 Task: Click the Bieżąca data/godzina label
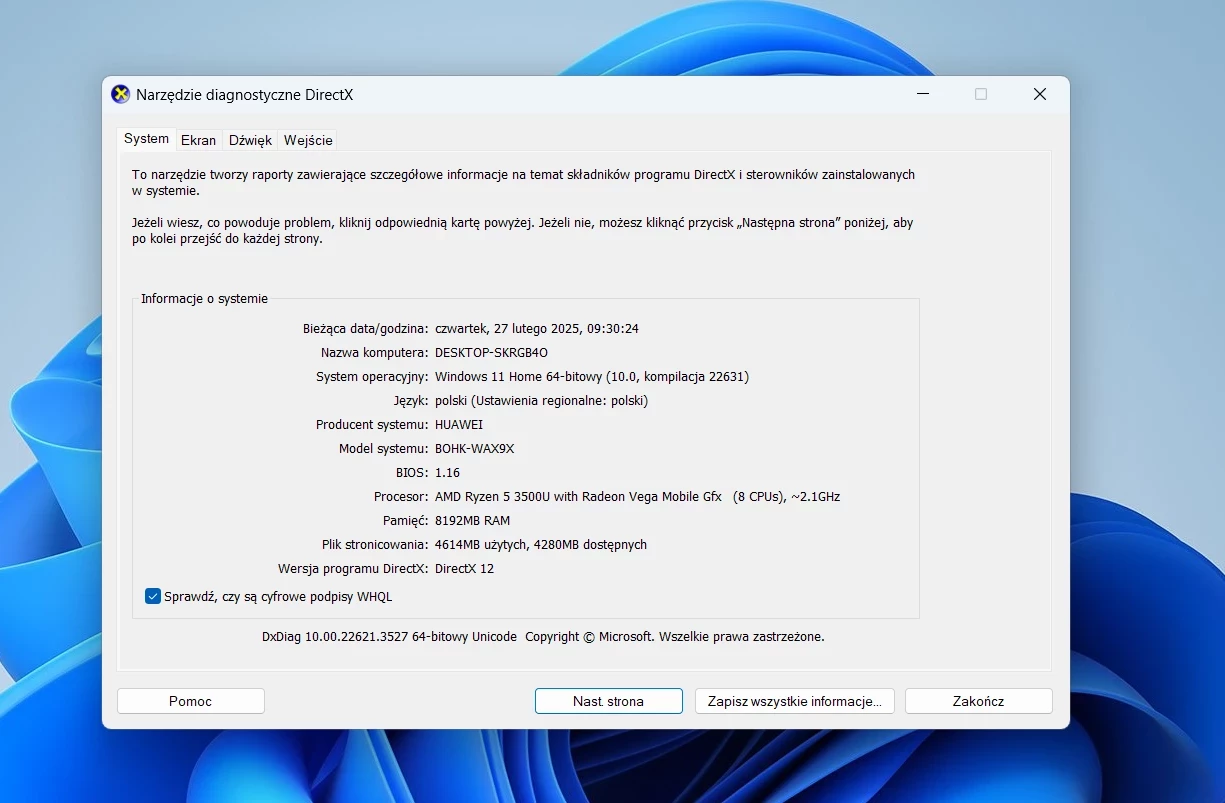(x=365, y=328)
